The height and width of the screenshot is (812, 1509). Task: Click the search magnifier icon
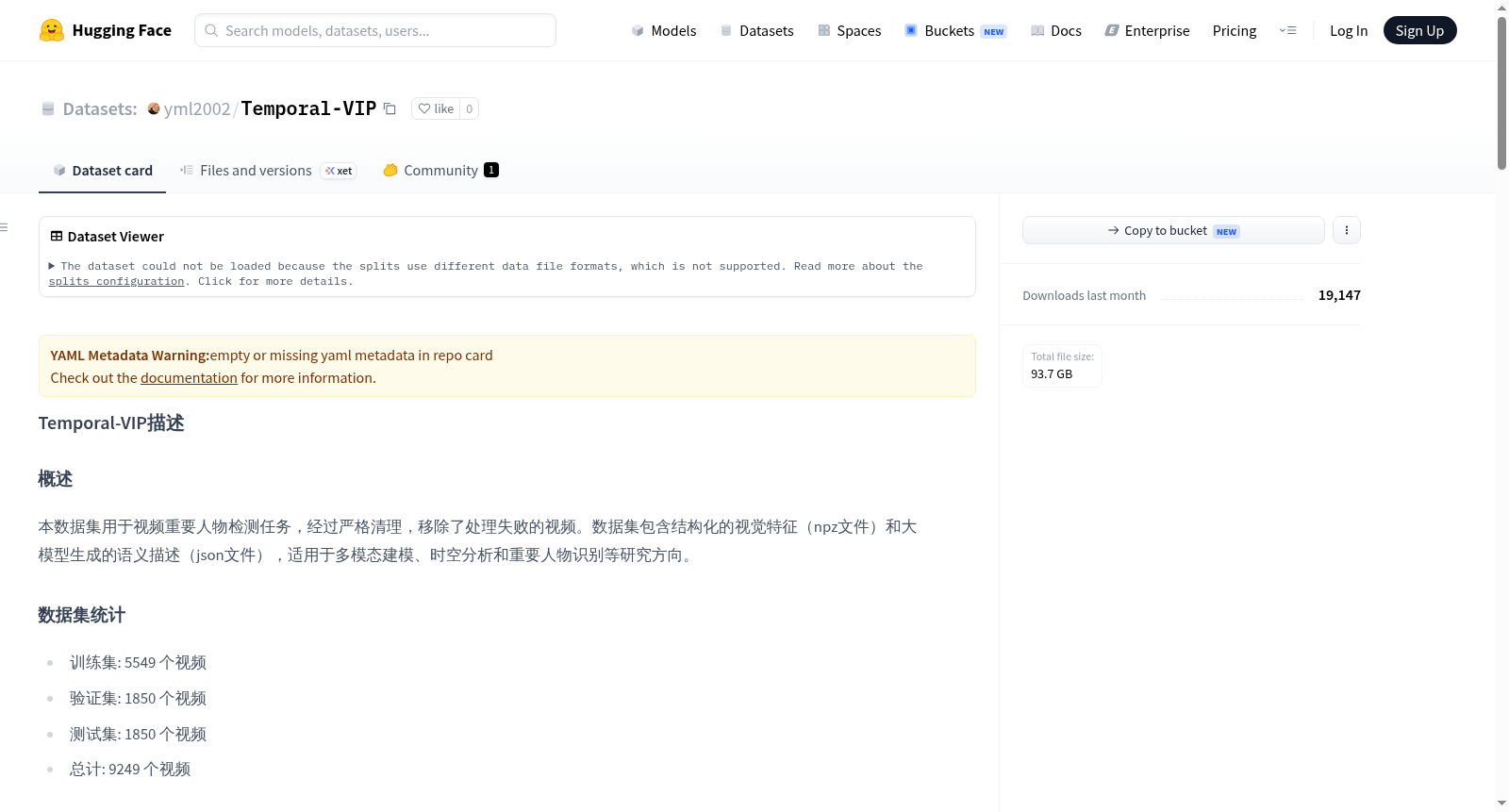coord(211,30)
